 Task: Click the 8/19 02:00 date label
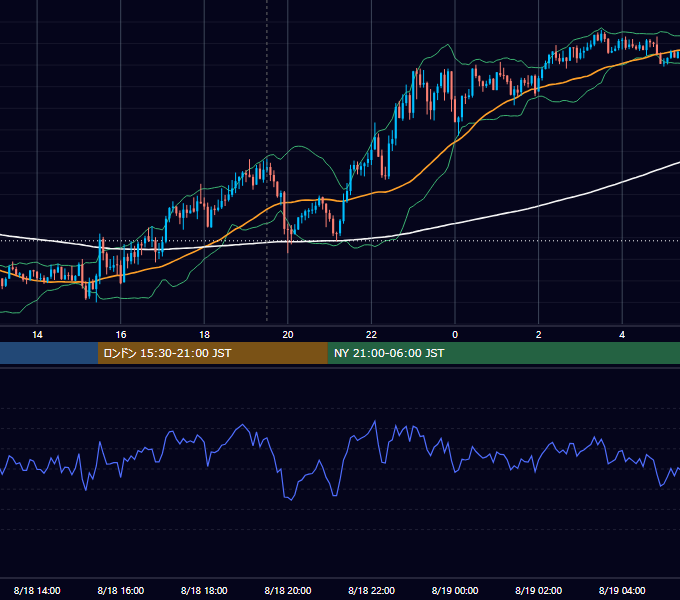538,590
